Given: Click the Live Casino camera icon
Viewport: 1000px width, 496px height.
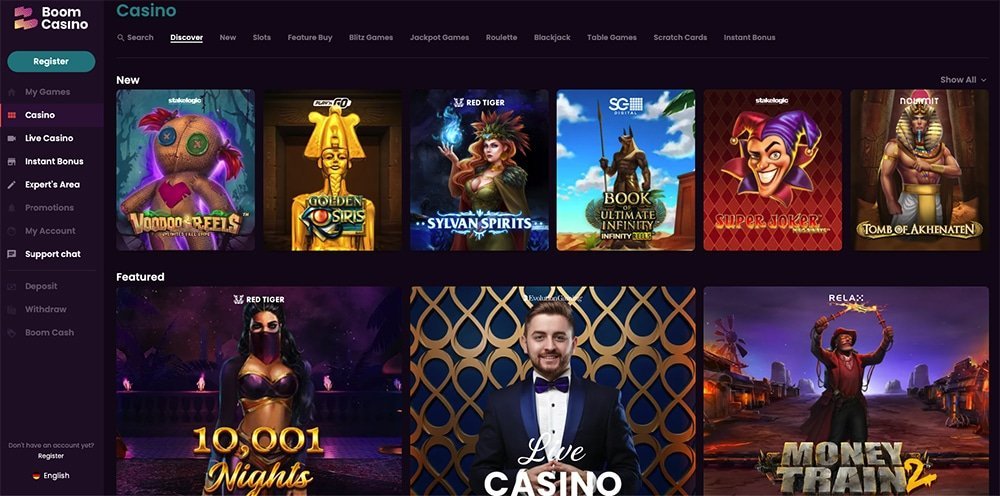Looking at the screenshot, I should (11, 138).
